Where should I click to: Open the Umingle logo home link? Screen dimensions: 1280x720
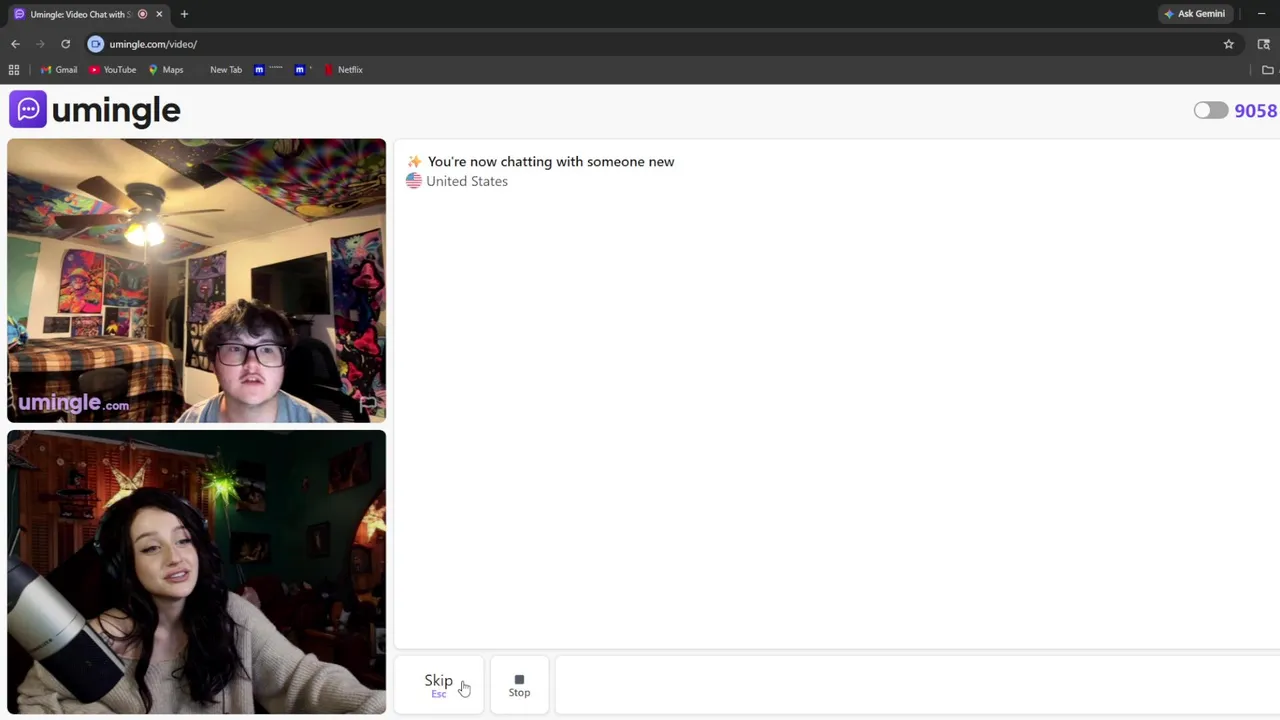coord(95,110)
